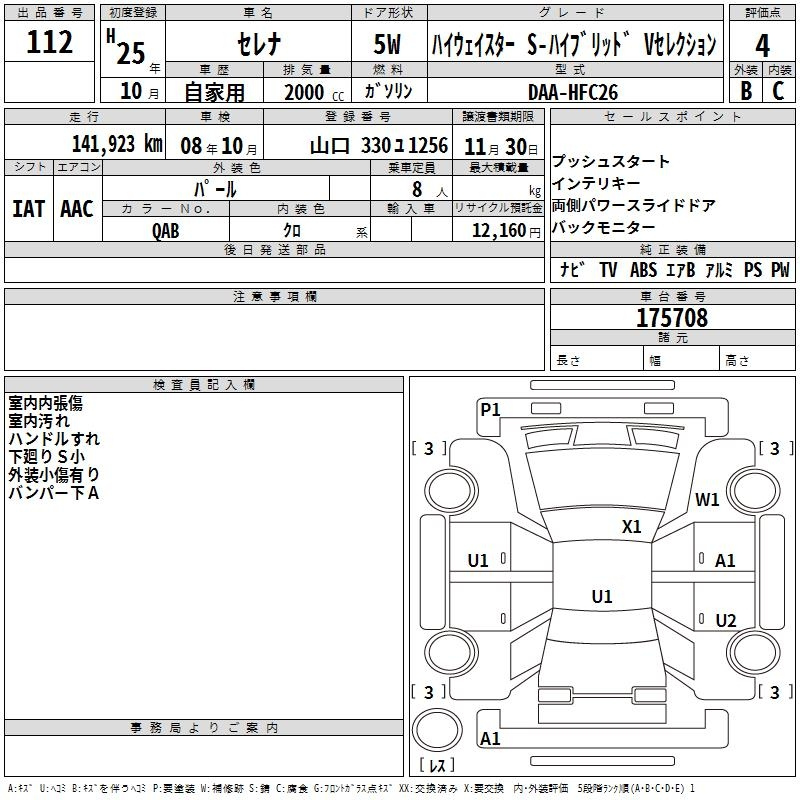Click the chassis number 175708
The image size is (800, 800).
pyautogui.click(x=672, y=318)
